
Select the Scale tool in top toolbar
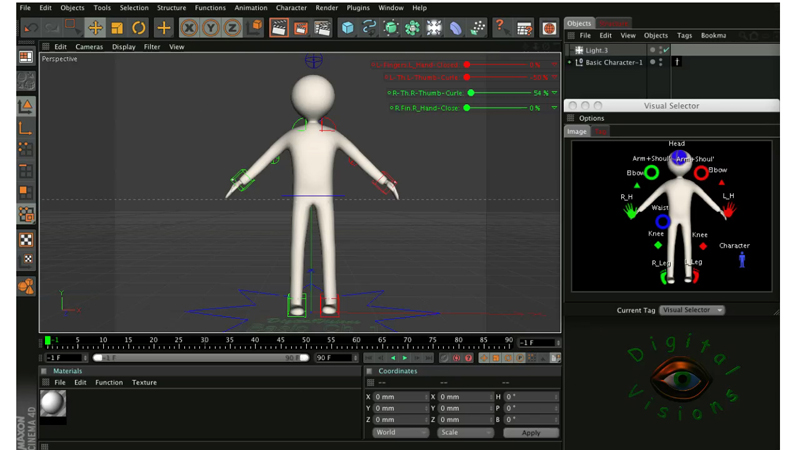tap(117, 28)
